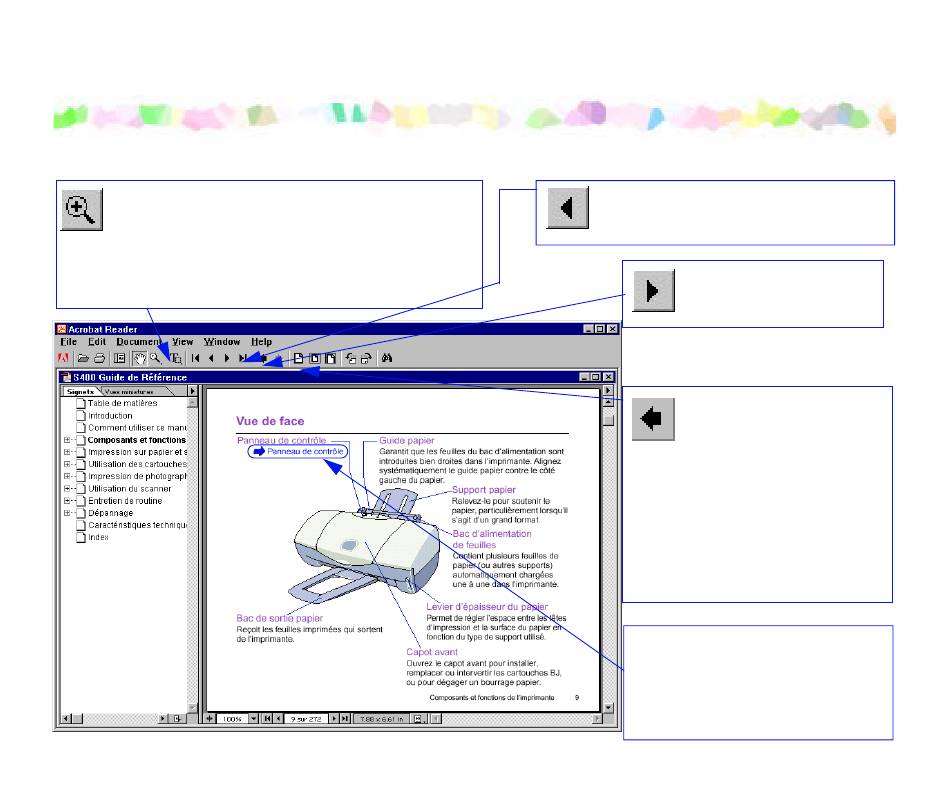Click status bar previous page button

pyautogui.click(x=278, y=719)
